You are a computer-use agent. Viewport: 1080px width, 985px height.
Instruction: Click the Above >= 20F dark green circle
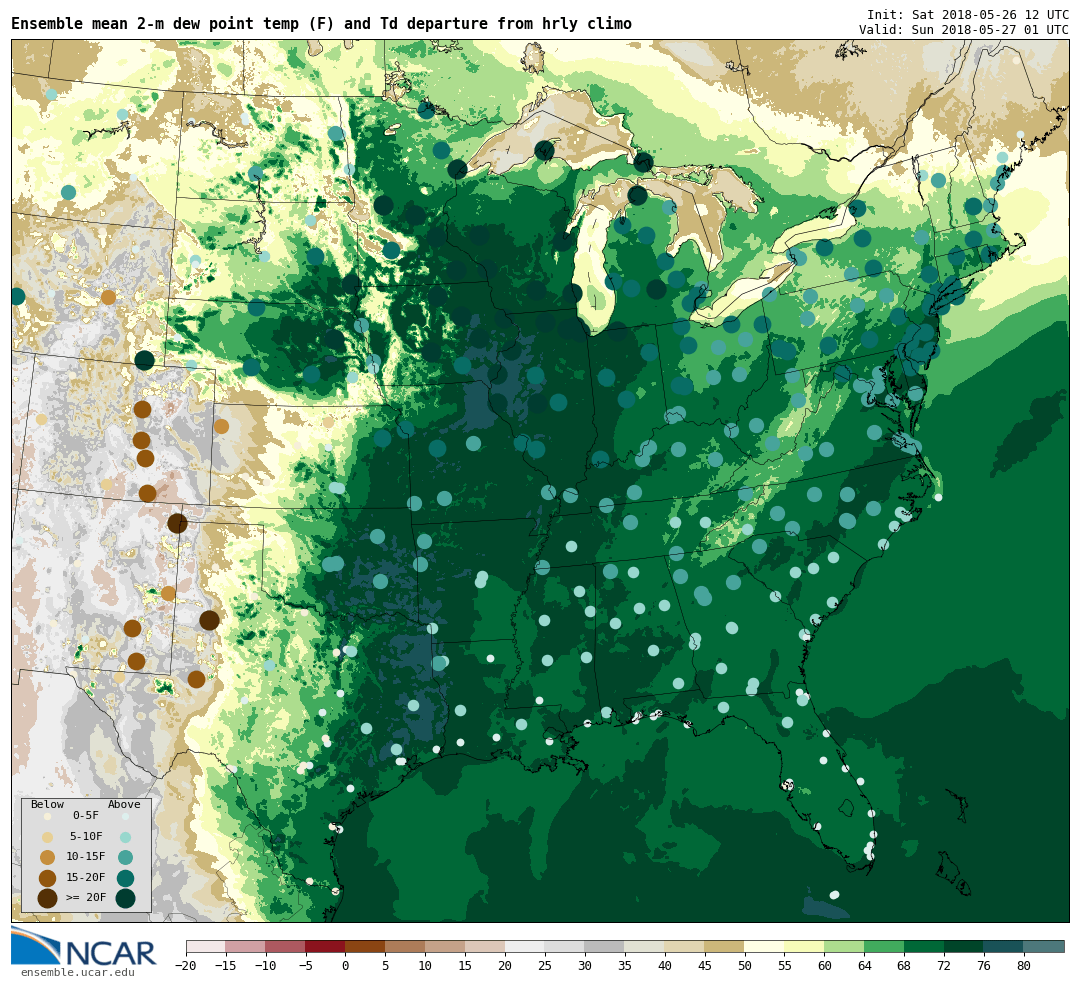pos(125,898)
